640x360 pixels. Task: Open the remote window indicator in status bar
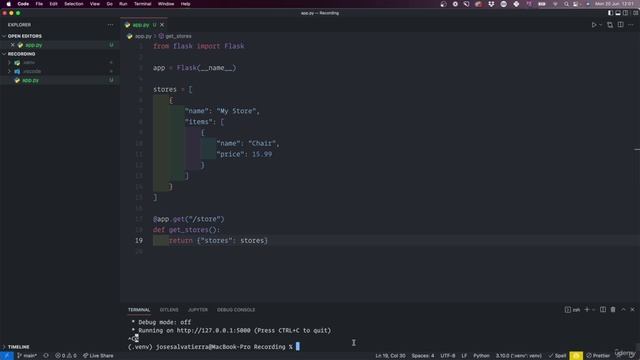pos(7,356)
